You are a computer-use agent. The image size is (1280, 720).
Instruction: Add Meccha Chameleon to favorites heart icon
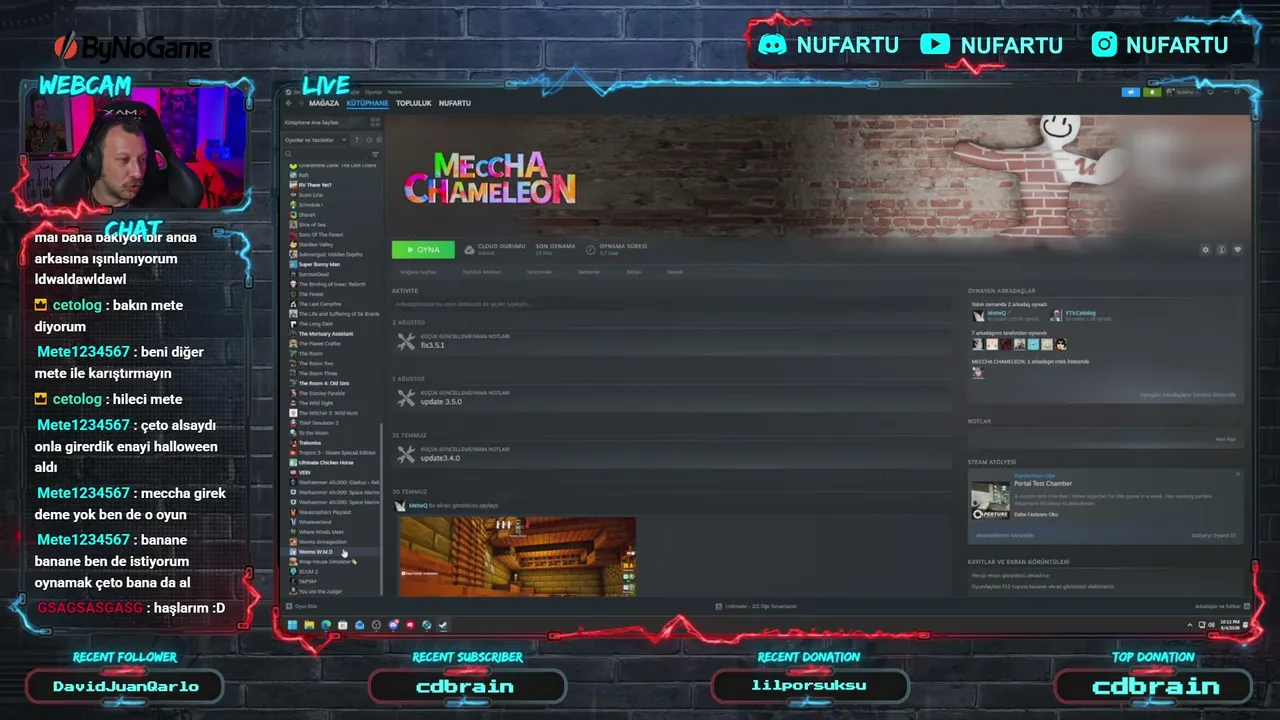(1237, 250)
